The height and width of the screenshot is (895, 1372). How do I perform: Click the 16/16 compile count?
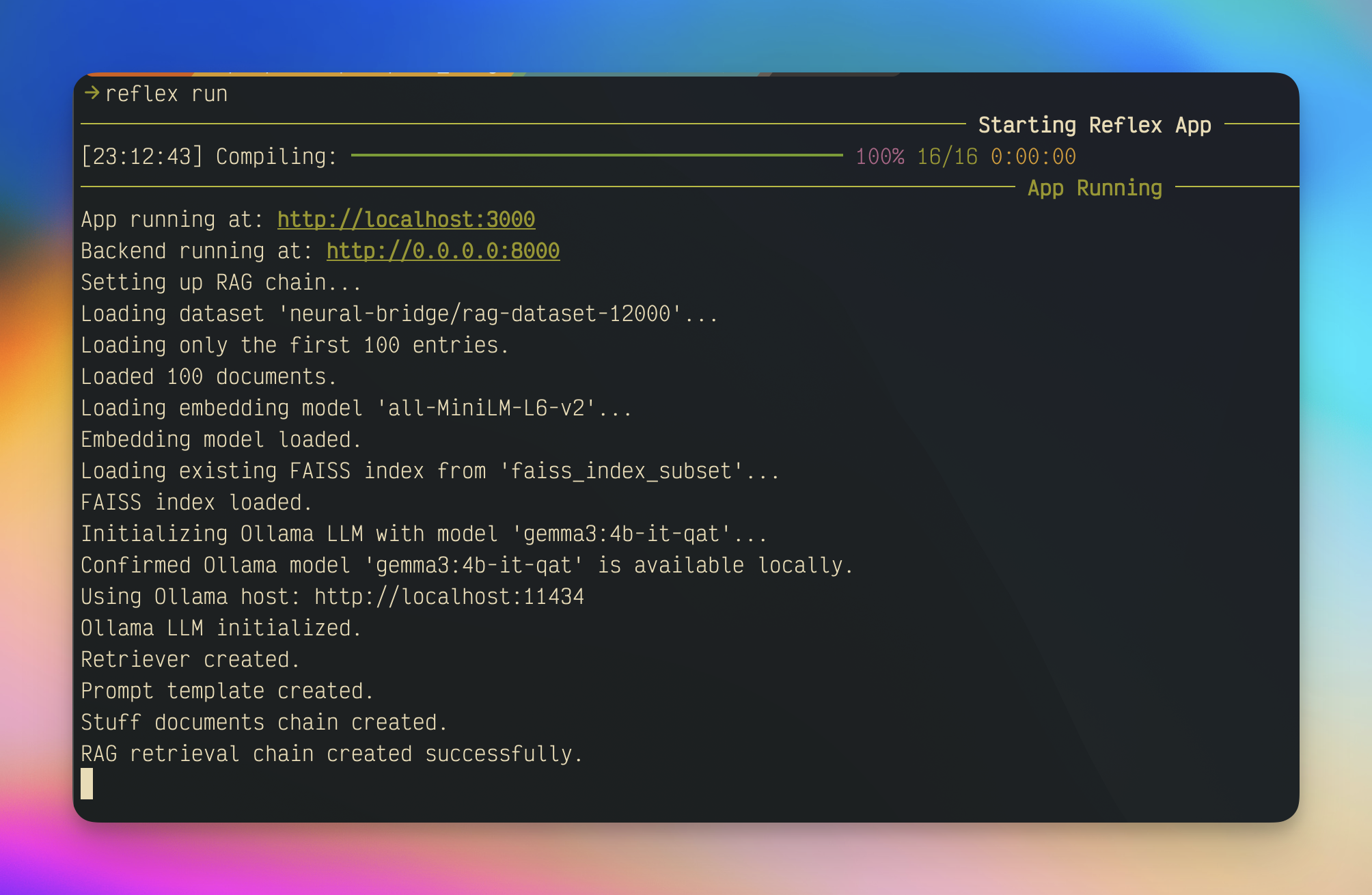[x=946, y=156]
